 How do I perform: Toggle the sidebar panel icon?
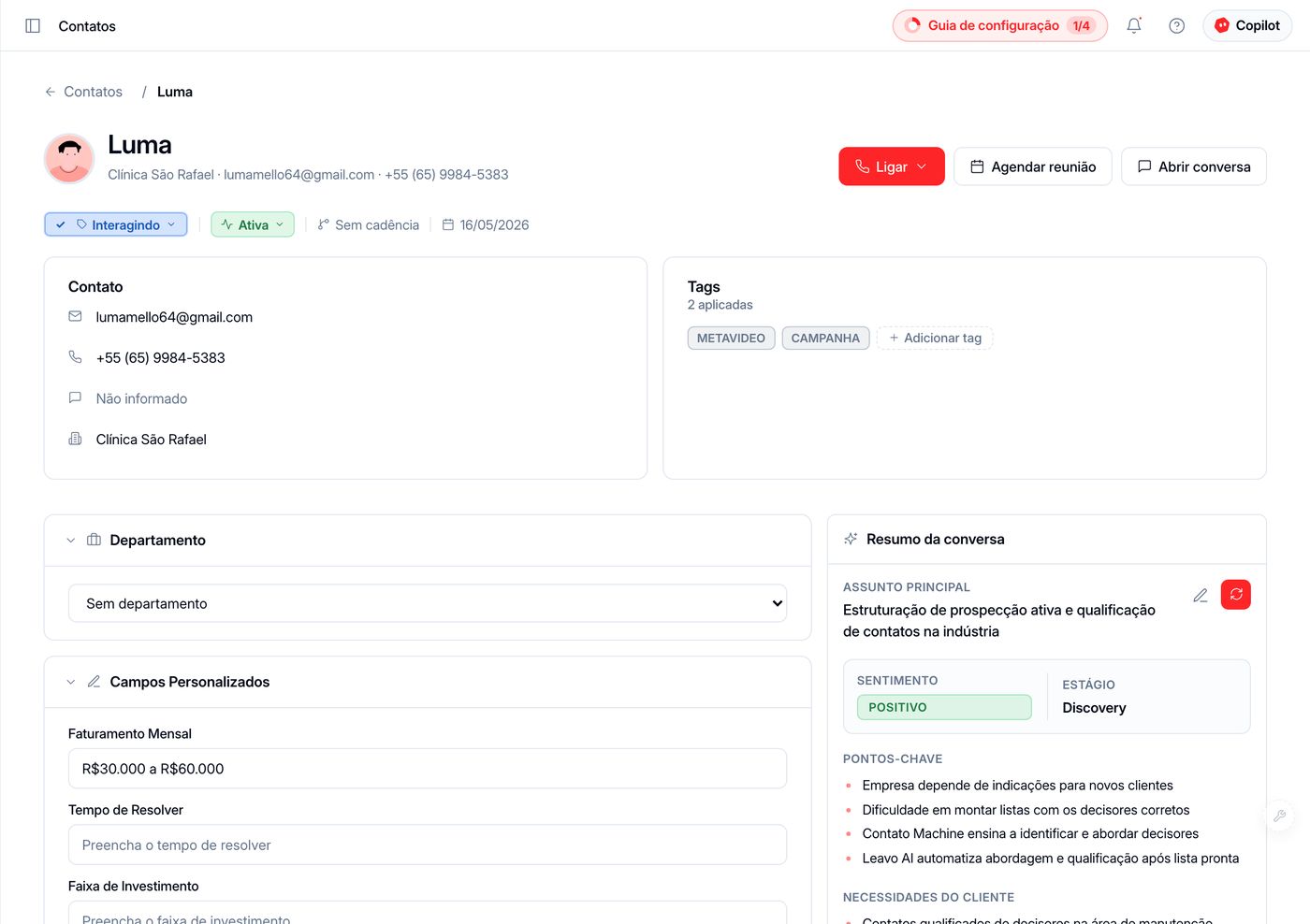(33, 26)
